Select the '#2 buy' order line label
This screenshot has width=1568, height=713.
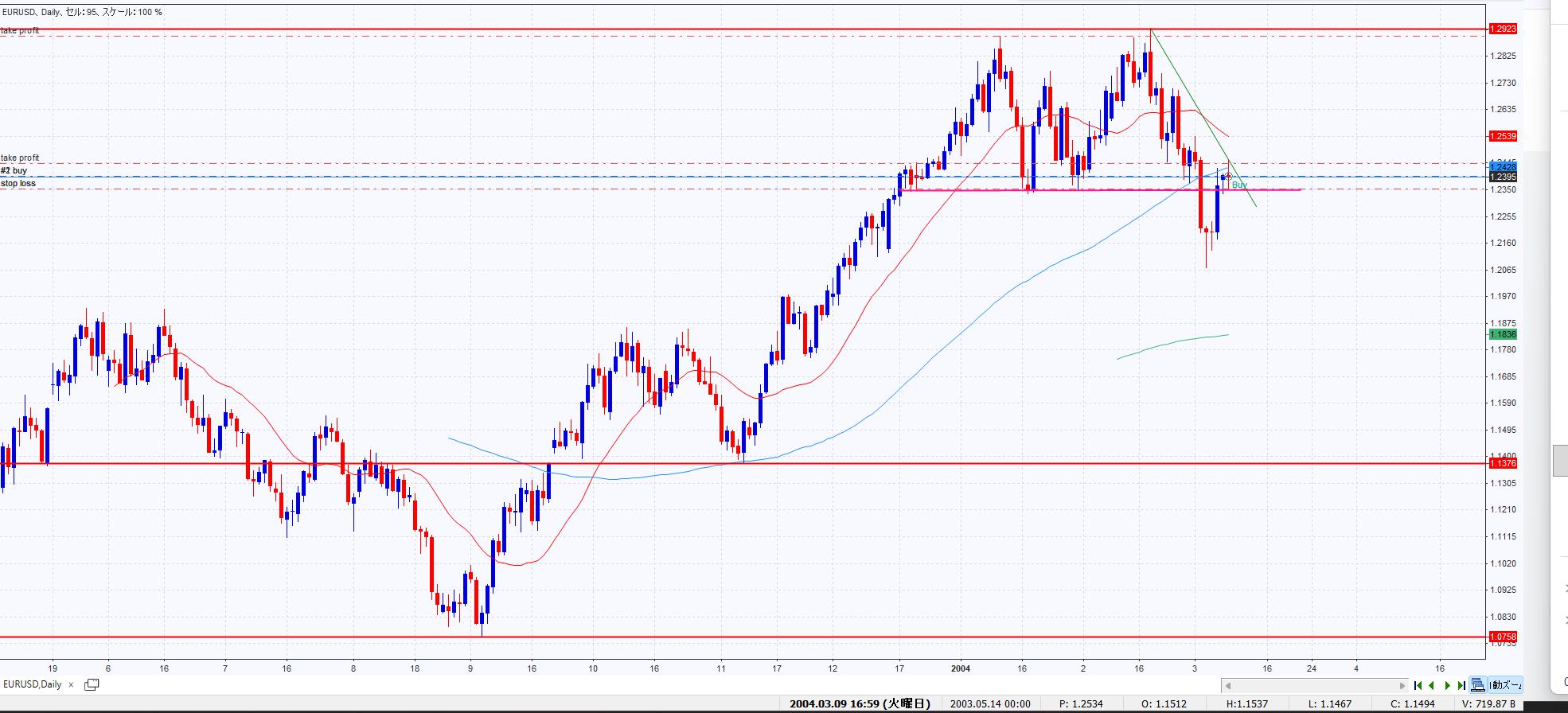tap(14, 170)
